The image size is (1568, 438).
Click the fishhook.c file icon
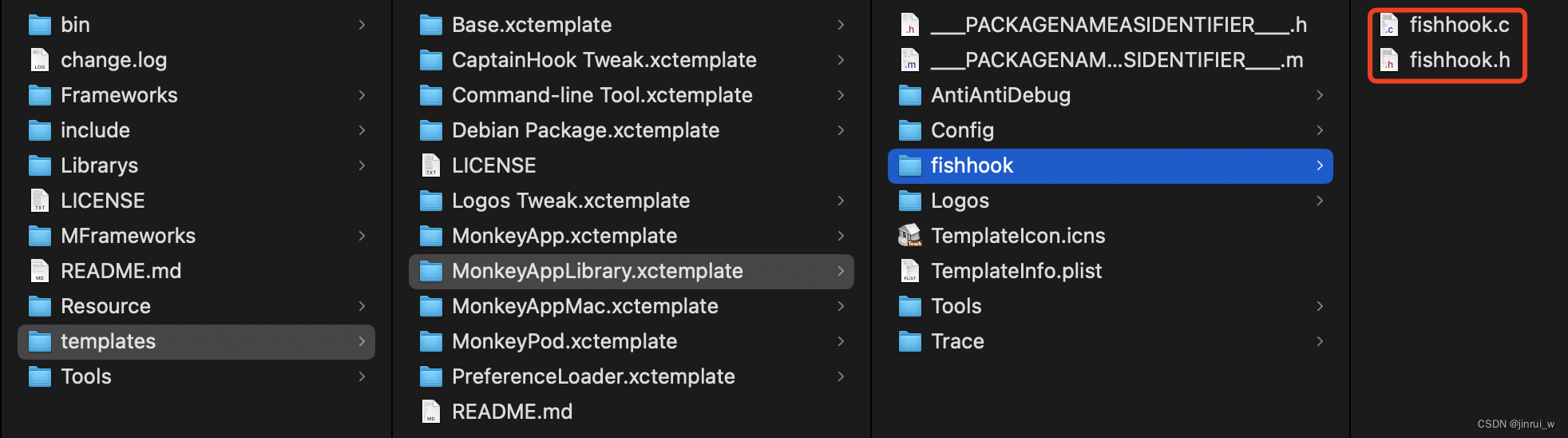1389,25
